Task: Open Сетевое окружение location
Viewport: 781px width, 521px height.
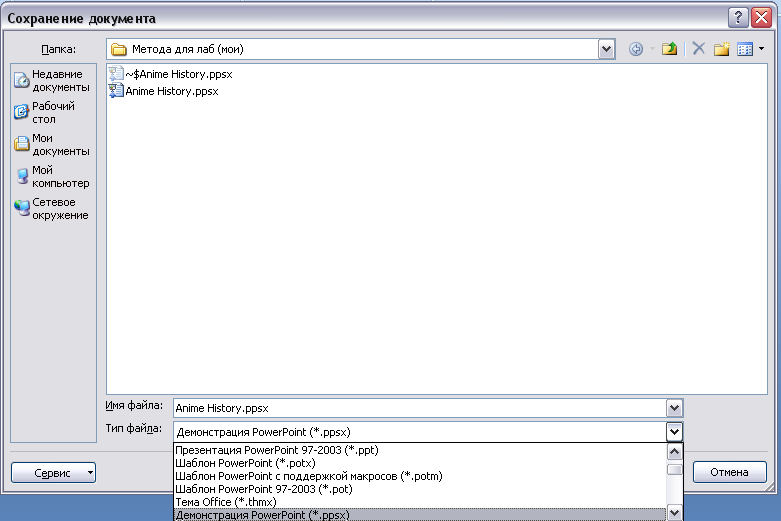Action: (52, 209)
